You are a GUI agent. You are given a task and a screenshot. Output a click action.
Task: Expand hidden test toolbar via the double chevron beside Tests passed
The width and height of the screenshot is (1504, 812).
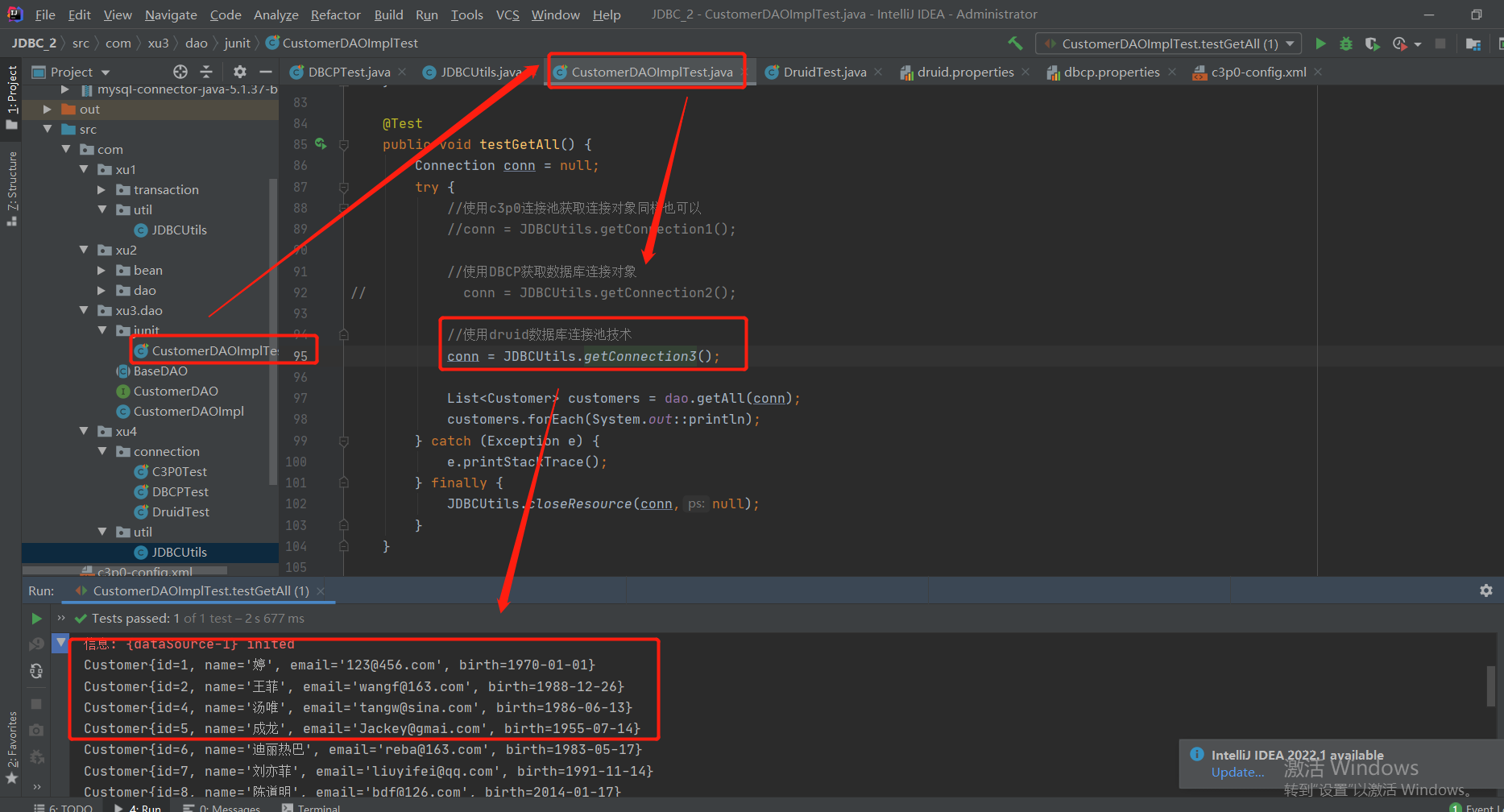point(61,618)
